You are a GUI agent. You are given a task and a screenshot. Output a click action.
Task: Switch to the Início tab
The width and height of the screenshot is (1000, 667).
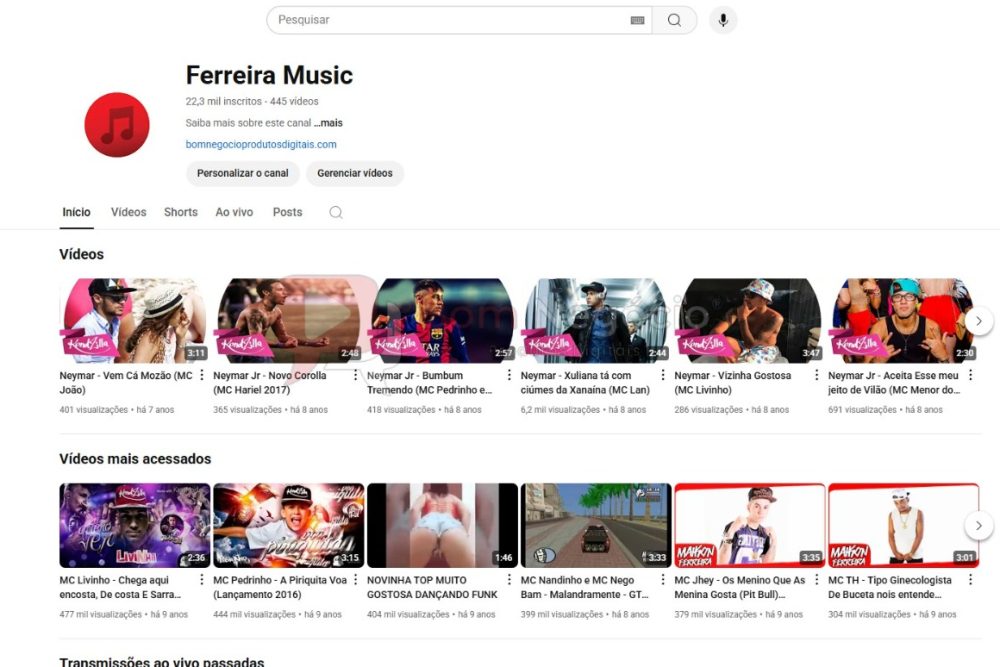[x=77, y=212]
